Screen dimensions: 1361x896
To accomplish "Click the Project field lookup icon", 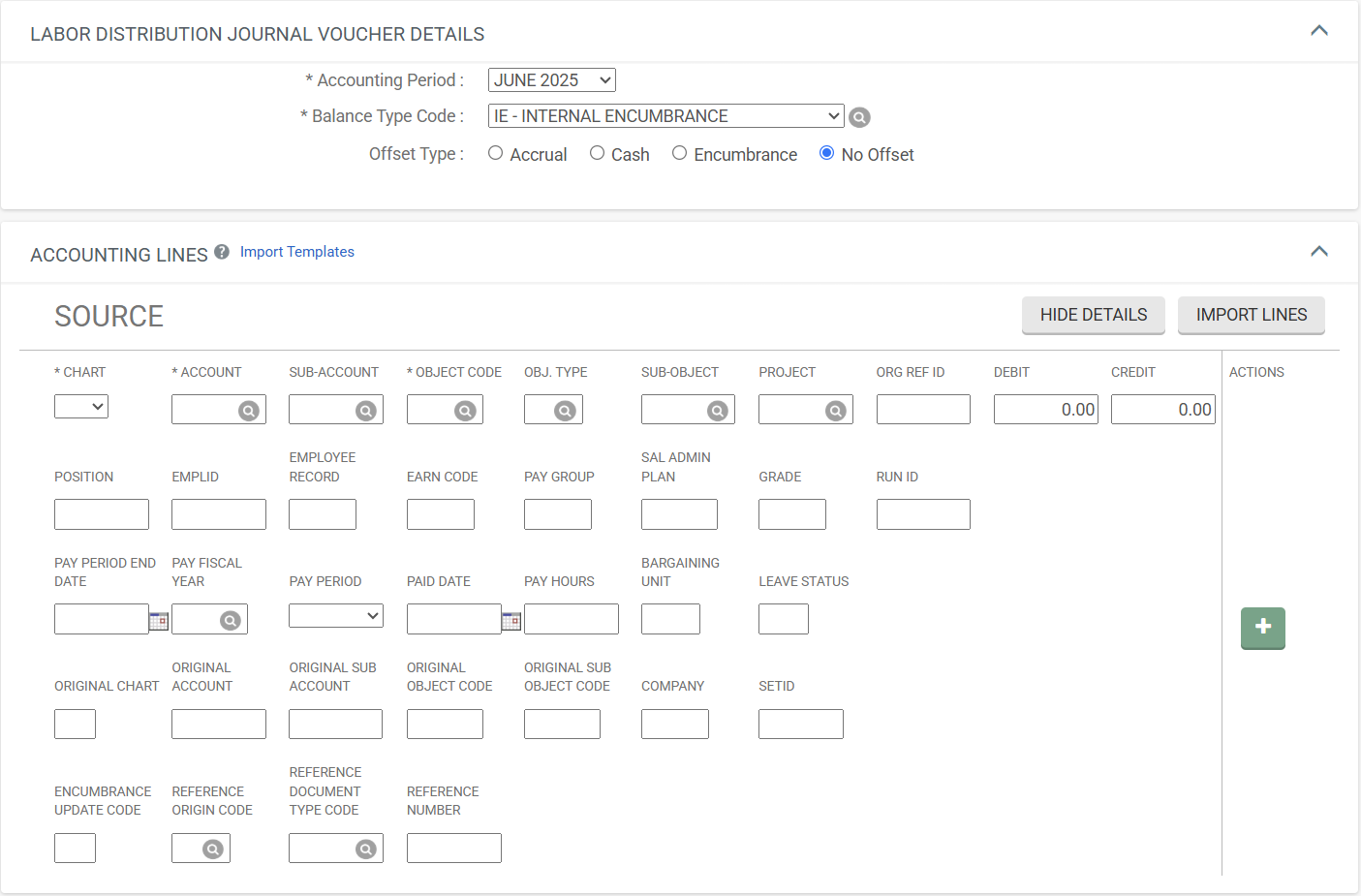I will click(835, 411).
